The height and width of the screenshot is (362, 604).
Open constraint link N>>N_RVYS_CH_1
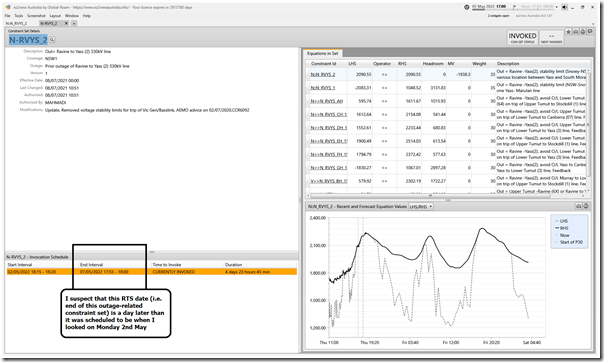tap(329, 114)
